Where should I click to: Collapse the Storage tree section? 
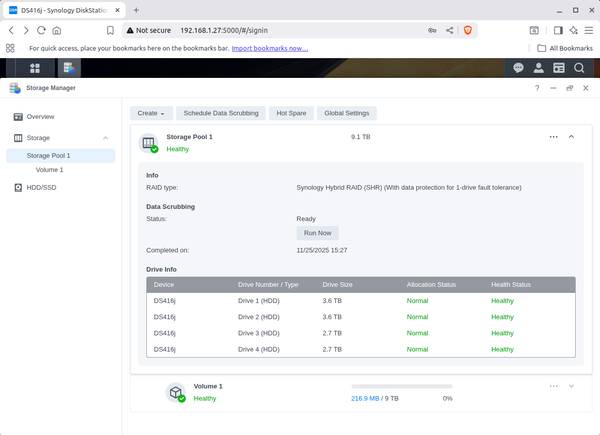106,138
